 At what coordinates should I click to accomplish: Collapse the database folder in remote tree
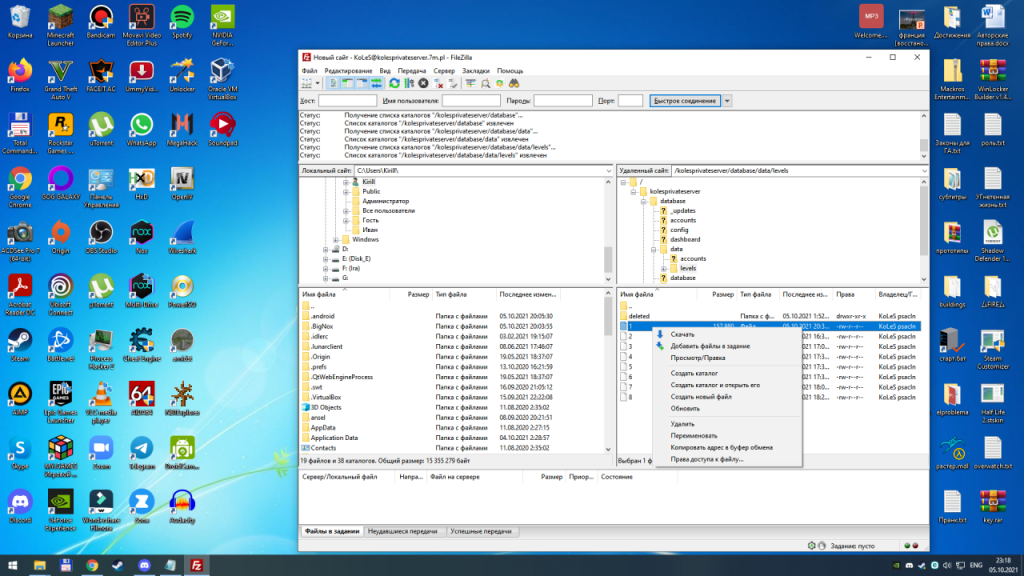[645, 201]
